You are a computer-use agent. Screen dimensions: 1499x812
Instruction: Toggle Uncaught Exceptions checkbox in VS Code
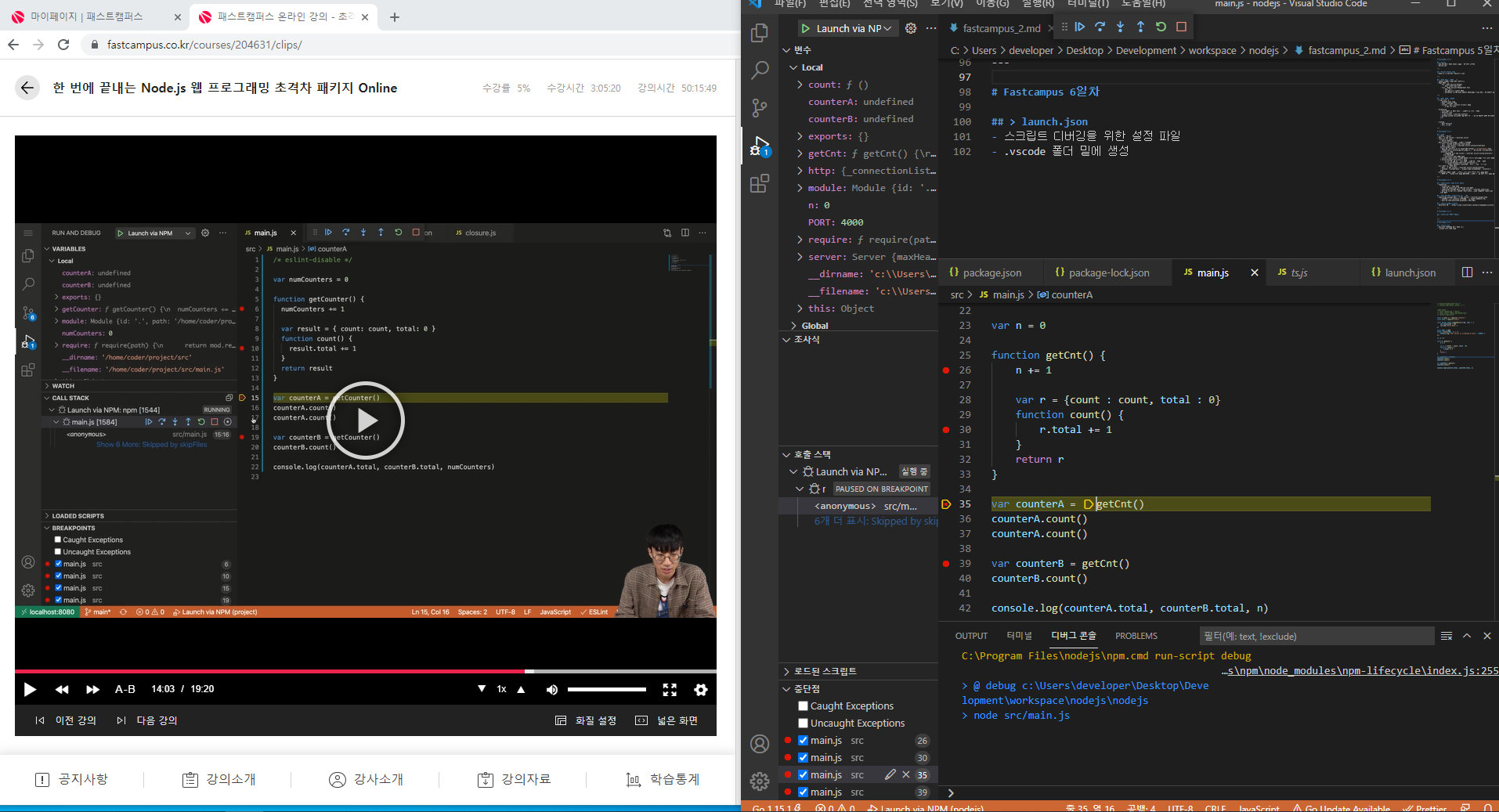pyautogui.click(x=803, y=723)
